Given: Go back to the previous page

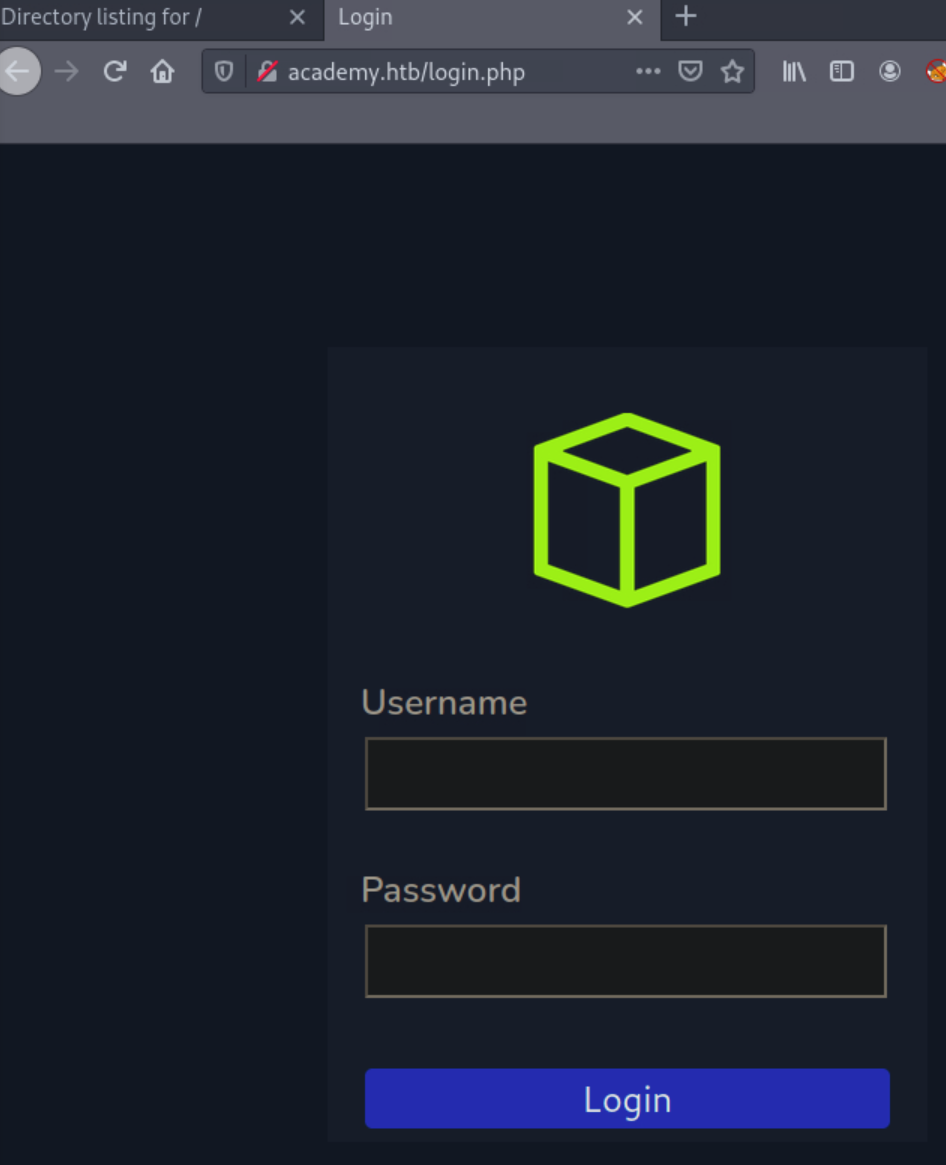Looking at the screenshot, I should pyautogui.click(x=18, y=71).
